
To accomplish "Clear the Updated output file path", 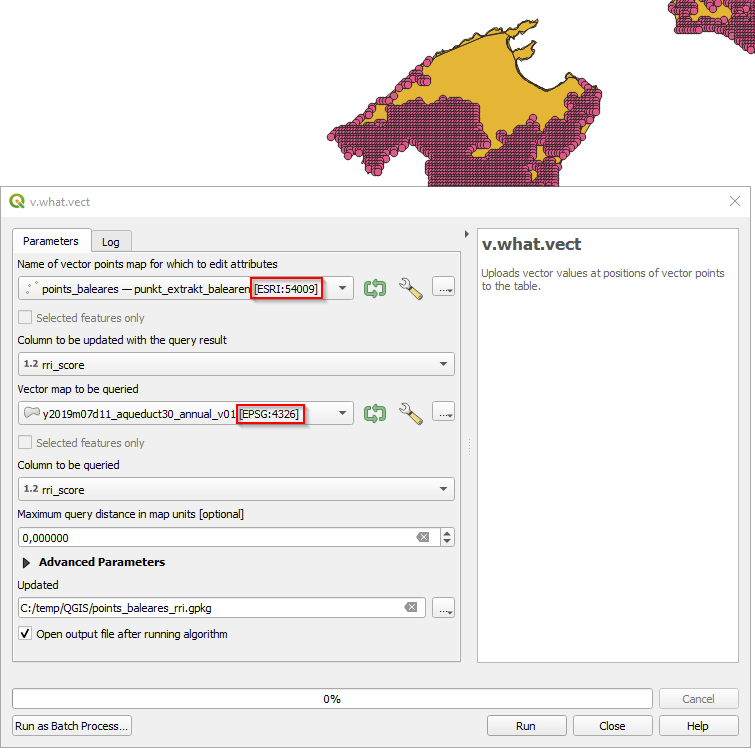I will pos(411,607).
